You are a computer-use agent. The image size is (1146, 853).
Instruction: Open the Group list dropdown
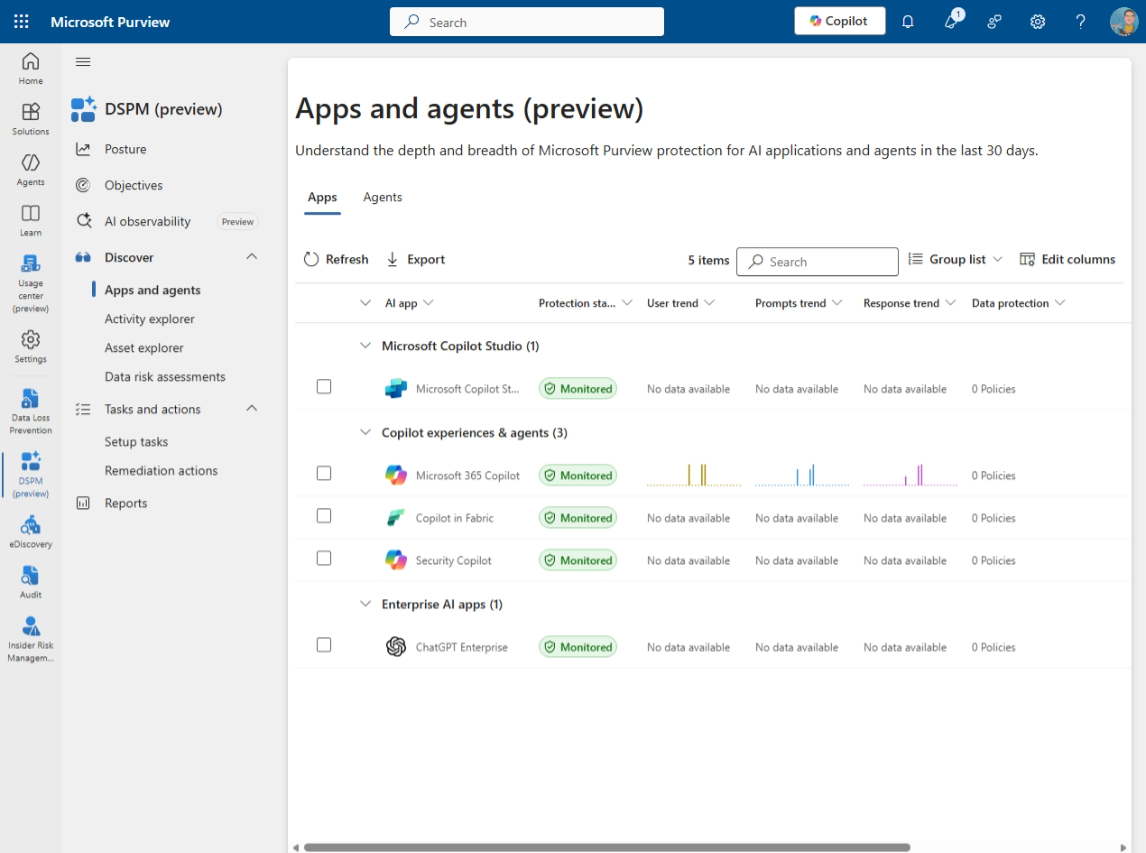pyautogui.click(x=955, y=259)
